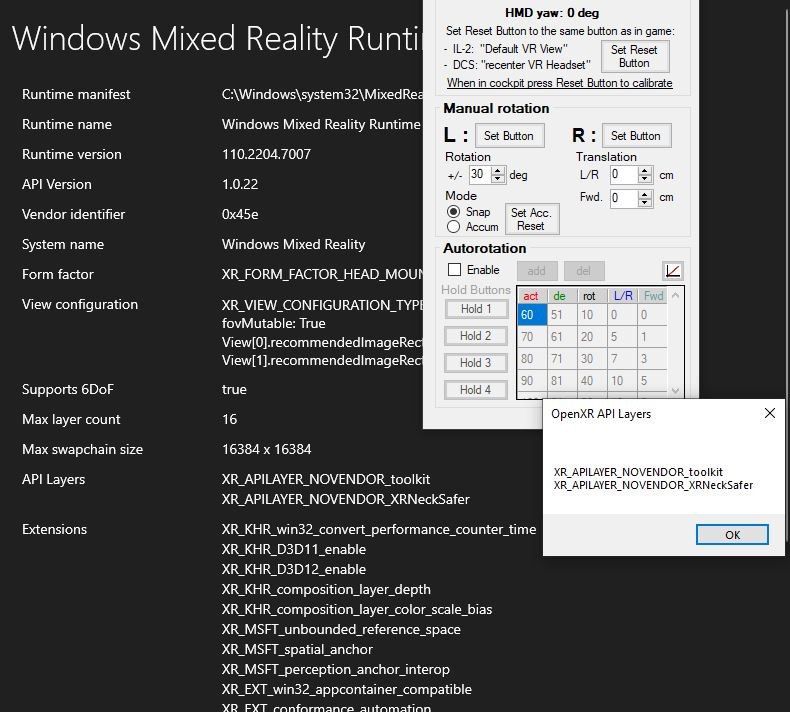Decrease Fwd. translation with down arrow
This screenshot has width=790, height=712.
[x=645, y=203]
